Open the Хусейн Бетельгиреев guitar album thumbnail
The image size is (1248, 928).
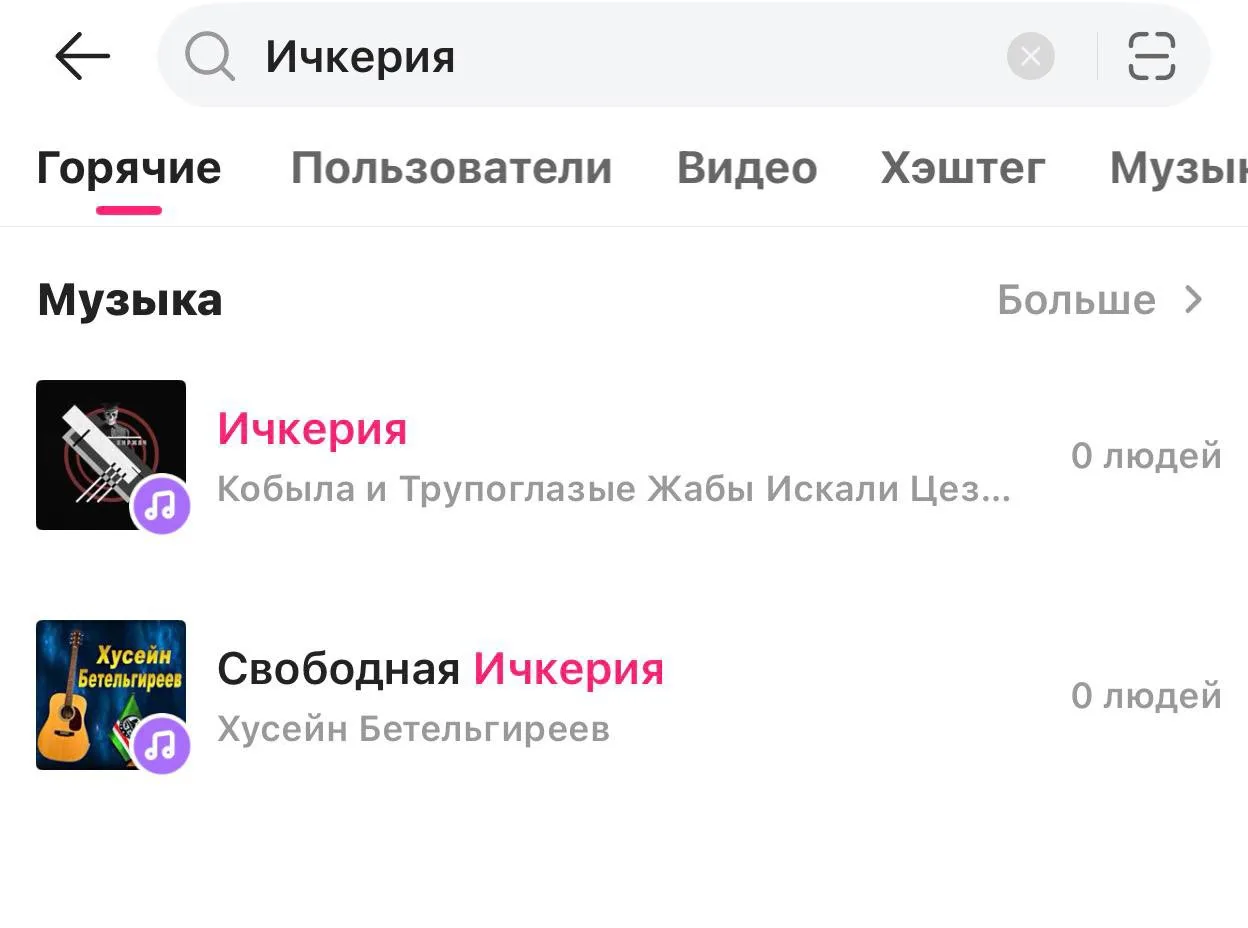111,695
